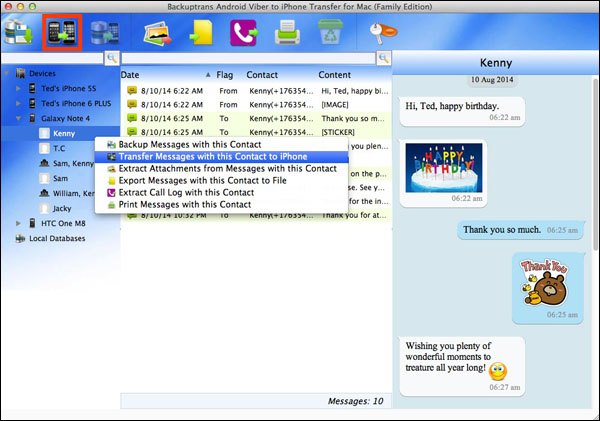Choose Print Messages with this Contact
The width and height of the screenshot is (600, 421).
[222, 204]
